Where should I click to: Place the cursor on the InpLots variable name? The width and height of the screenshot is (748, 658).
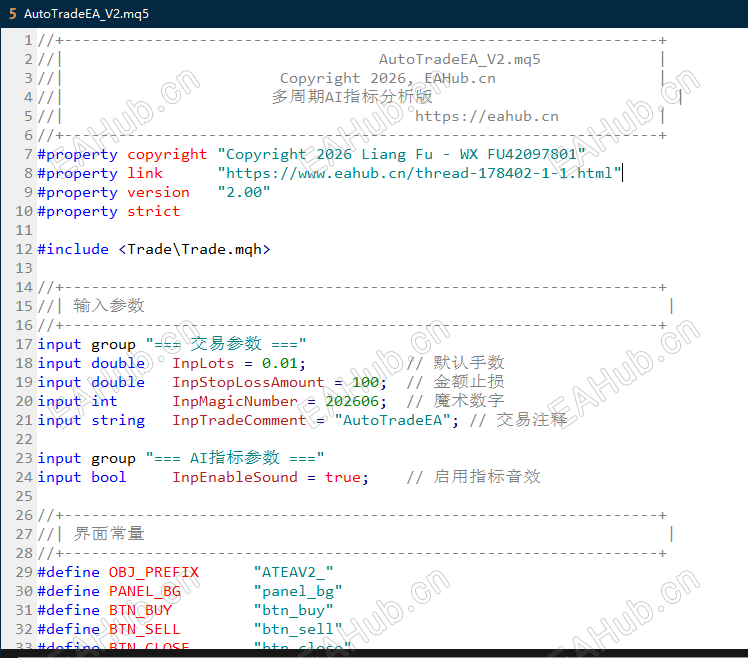[x=203, y=363]
